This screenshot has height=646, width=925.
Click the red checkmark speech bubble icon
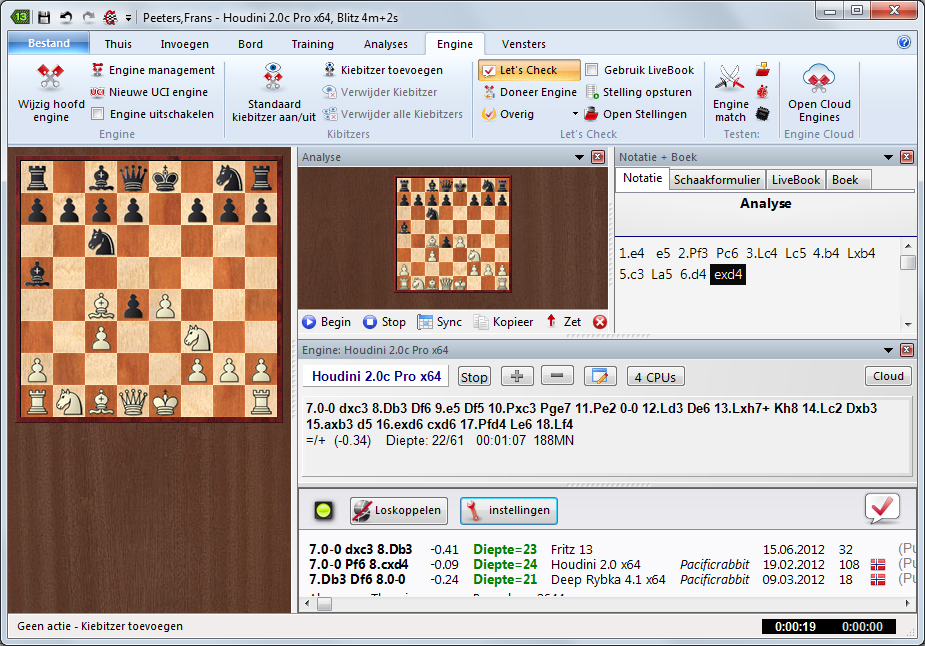882,509
